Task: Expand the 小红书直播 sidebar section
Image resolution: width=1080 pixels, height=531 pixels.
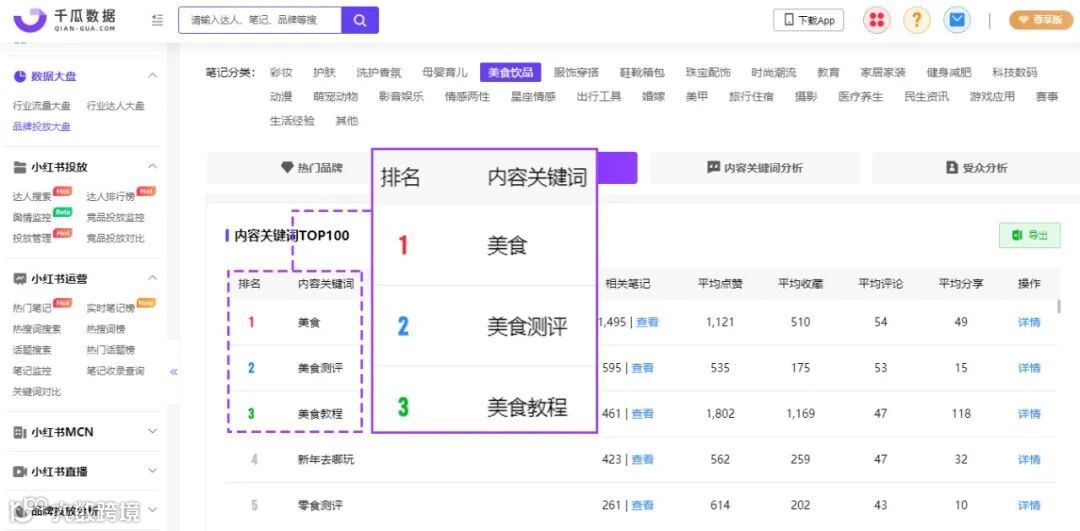Action: (x=153, y=471)
